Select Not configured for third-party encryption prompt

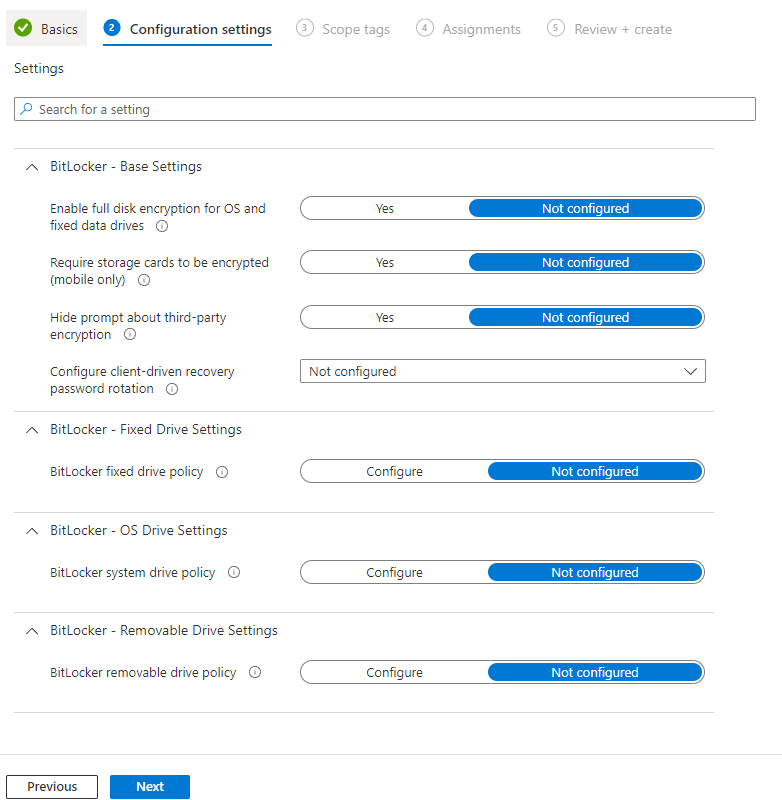click(x=585, y=317)
